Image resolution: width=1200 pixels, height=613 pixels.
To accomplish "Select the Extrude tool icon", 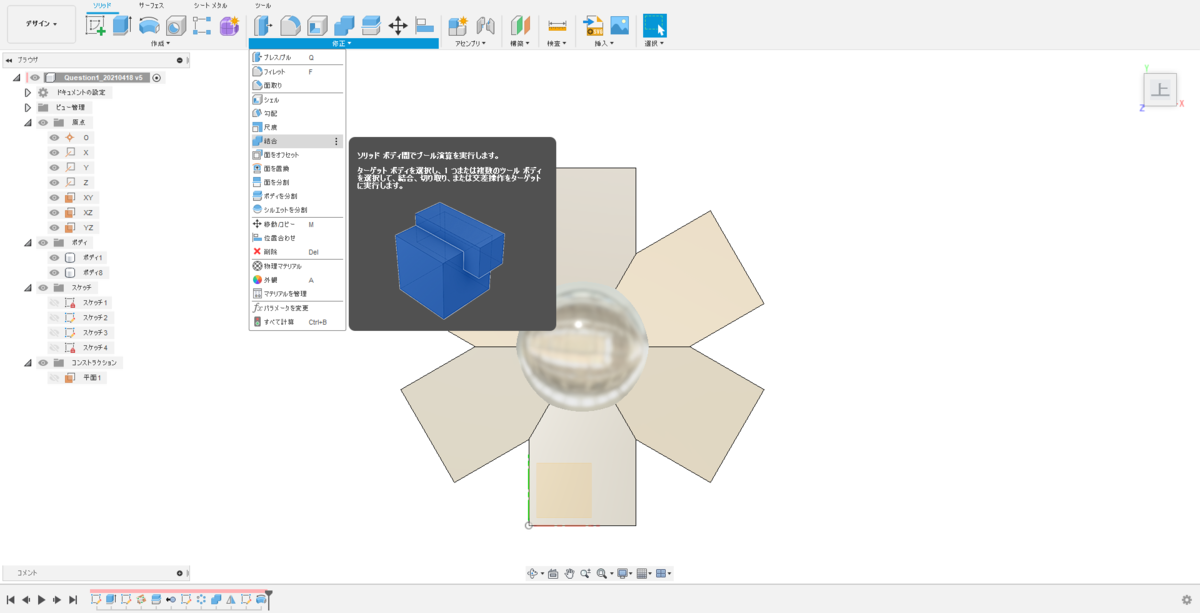I will click(x=122, y=26).
